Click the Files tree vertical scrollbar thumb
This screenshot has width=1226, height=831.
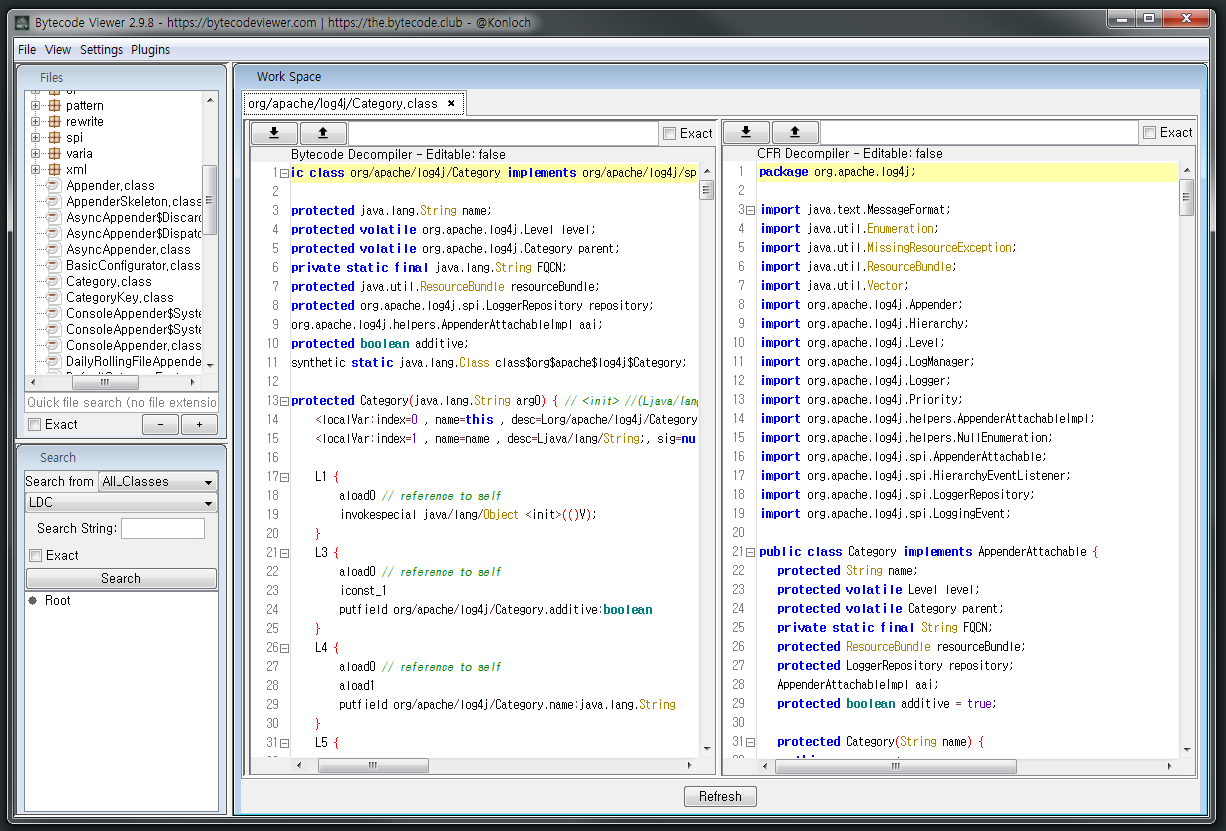point(209,200)
